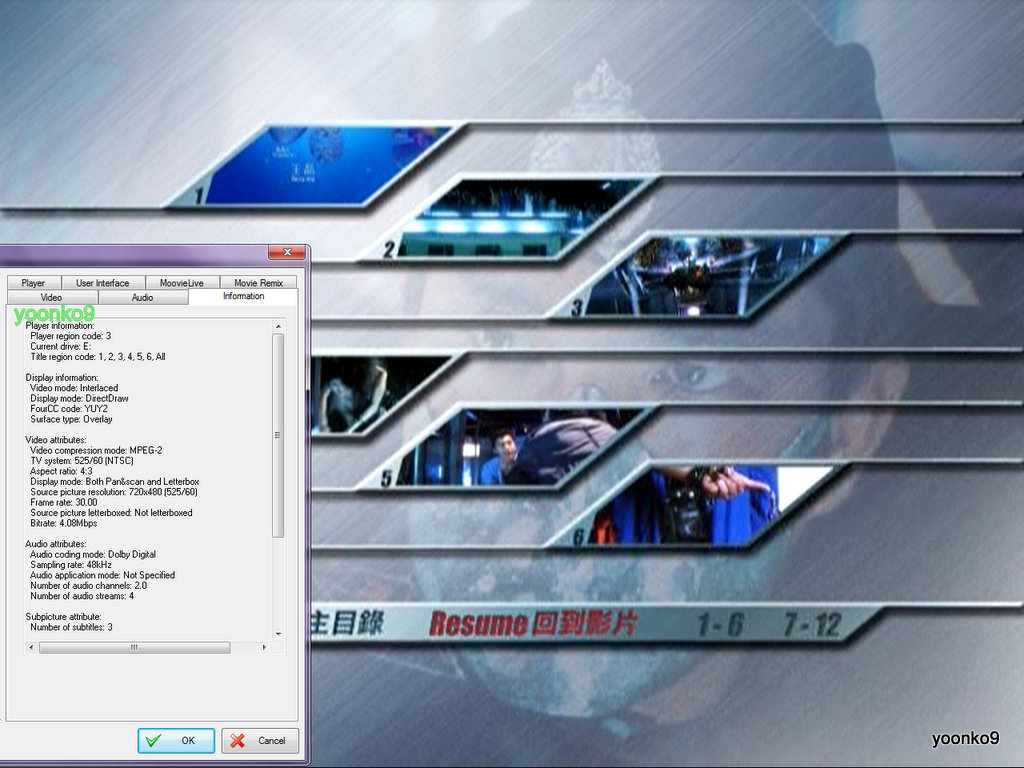Click 'Video compression mode: MPEG-2' line
This screenshot has width=1024, height=768.
click(x=96, y=450)
